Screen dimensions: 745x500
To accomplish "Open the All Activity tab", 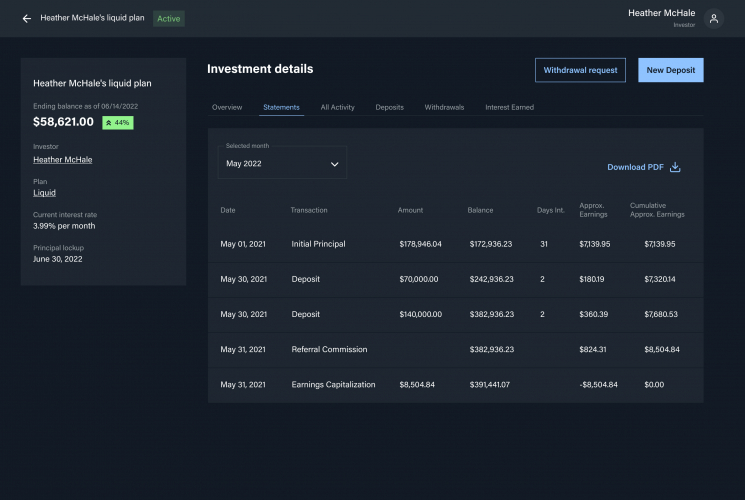I will click(337, 107).
